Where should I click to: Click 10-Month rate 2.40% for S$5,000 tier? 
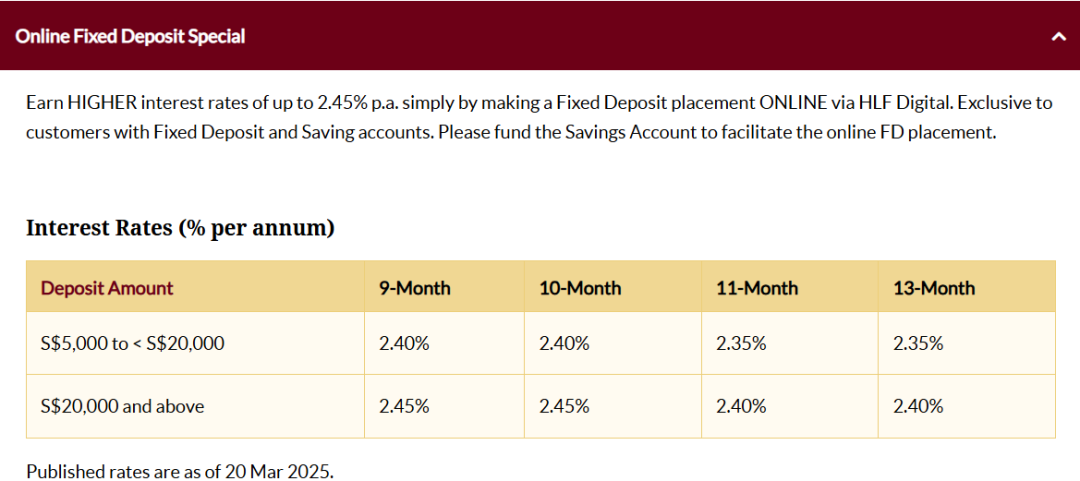point(564,343)
